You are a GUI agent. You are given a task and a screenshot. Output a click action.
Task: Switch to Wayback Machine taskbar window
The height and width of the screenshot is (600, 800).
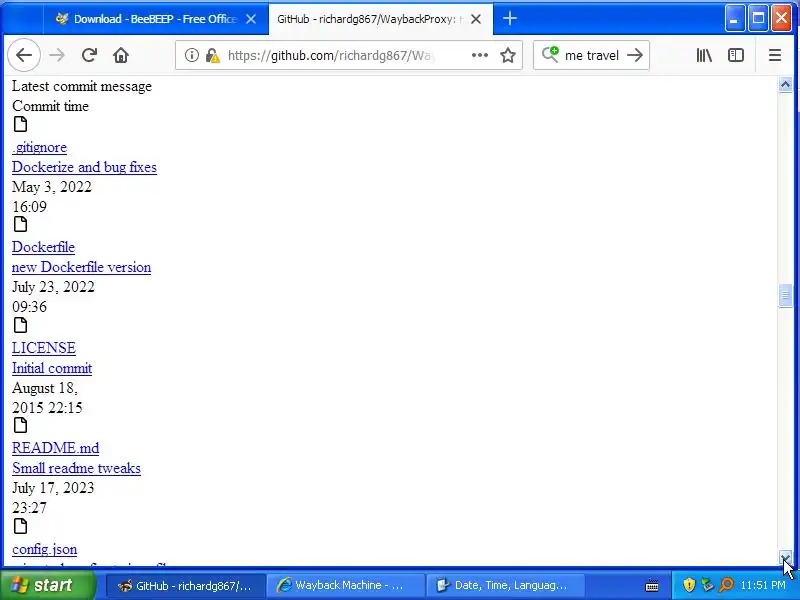click(345, 585)
